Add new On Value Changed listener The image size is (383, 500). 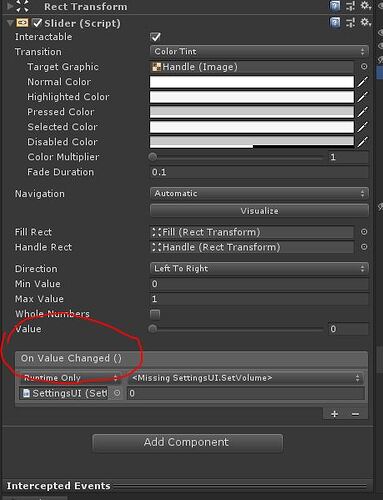334,414
